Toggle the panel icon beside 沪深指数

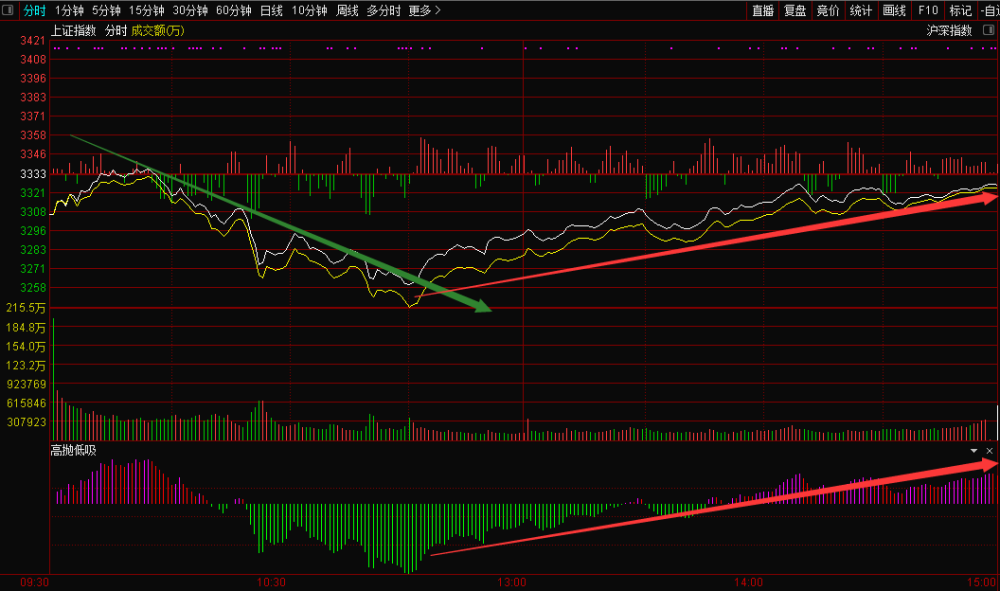[986, 30]
